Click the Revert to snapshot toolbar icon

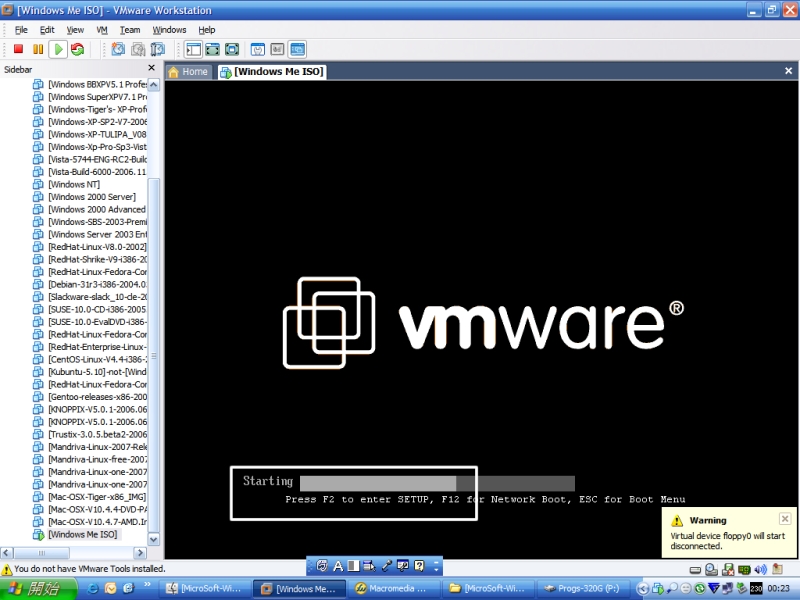(138, 49)
